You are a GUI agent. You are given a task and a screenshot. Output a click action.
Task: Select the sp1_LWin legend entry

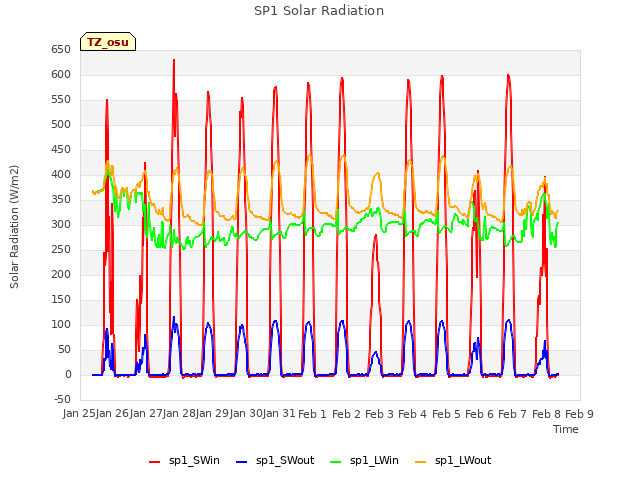(x=364, y=461)
